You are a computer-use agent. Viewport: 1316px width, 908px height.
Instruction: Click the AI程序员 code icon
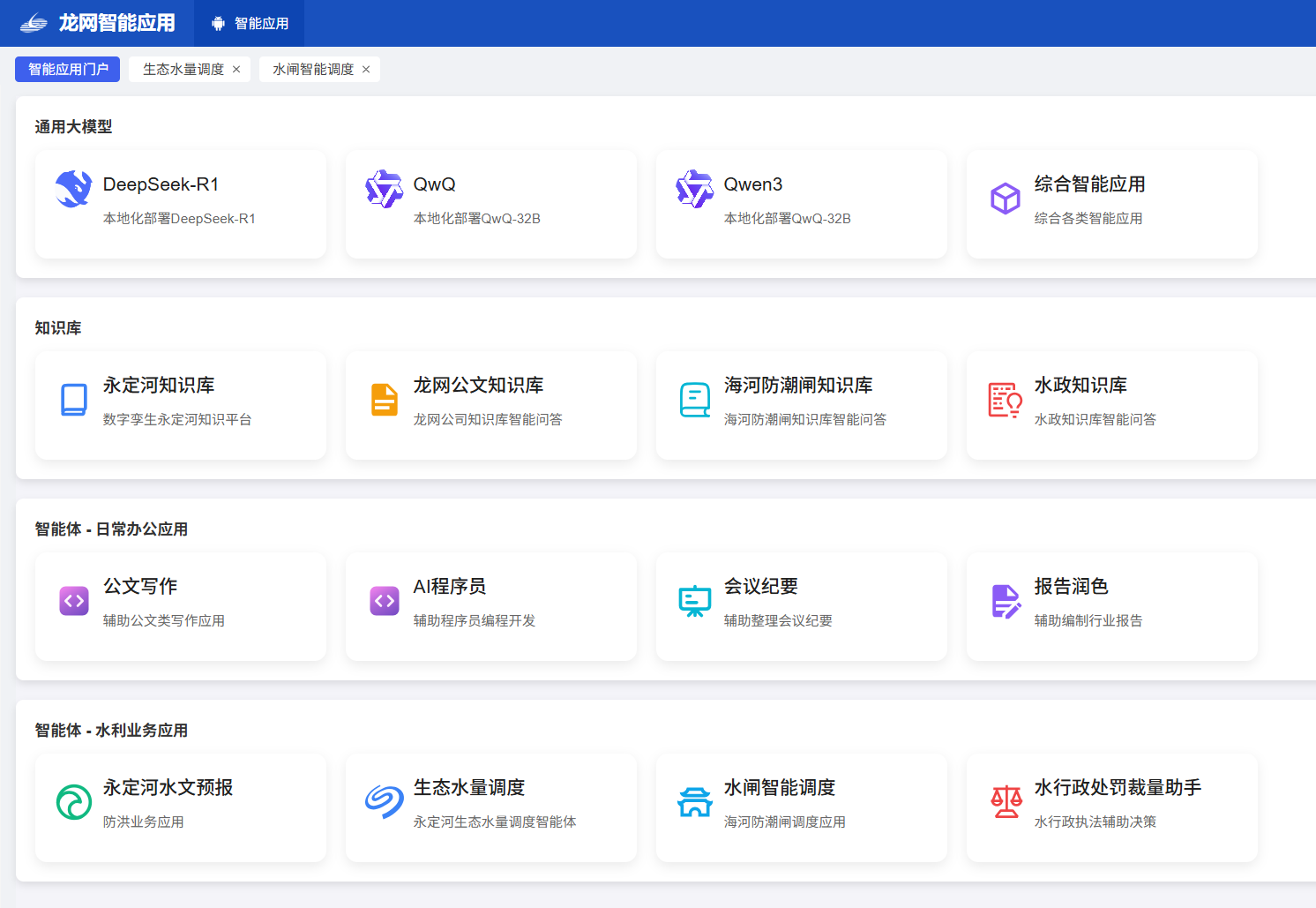click(x=385, y=601)
